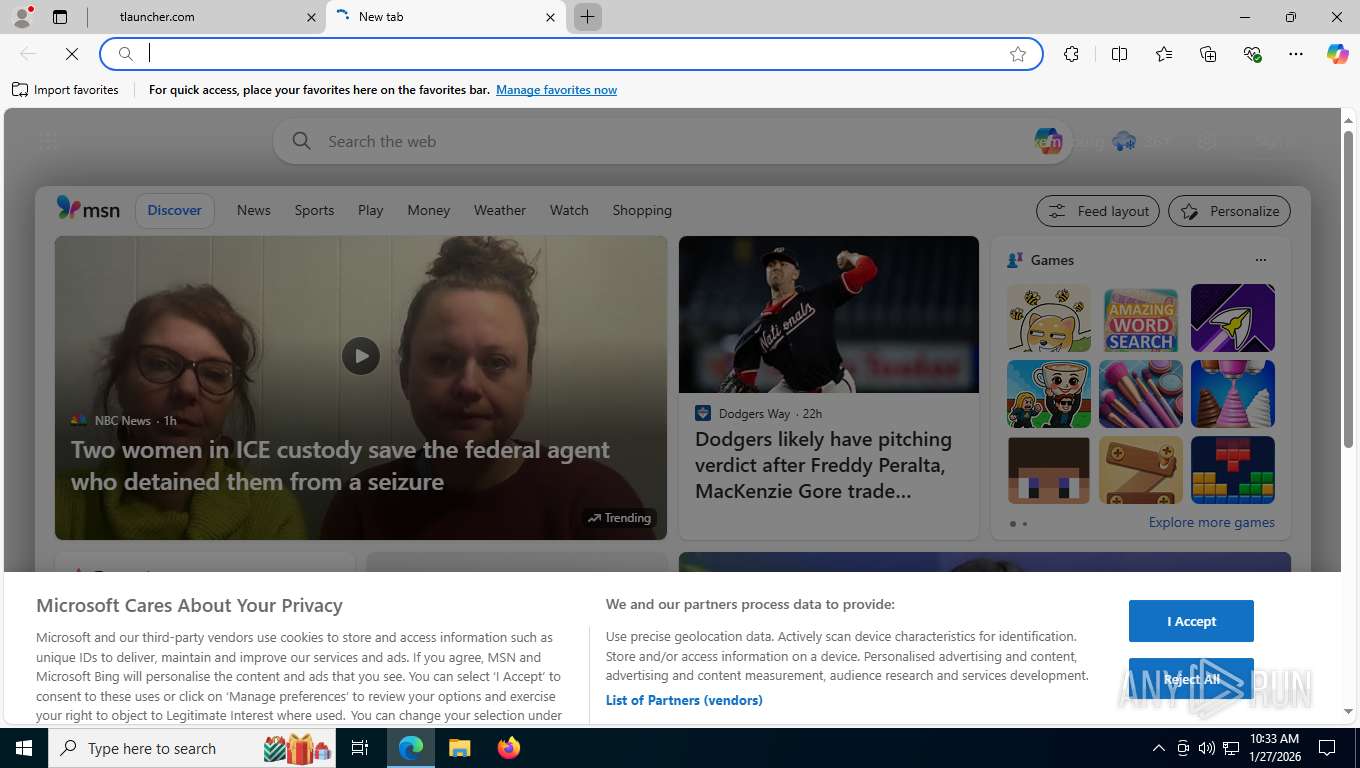Toggle the Split screen icon
Viewport: 1360px width, 768px height.
pos(1120,54)
